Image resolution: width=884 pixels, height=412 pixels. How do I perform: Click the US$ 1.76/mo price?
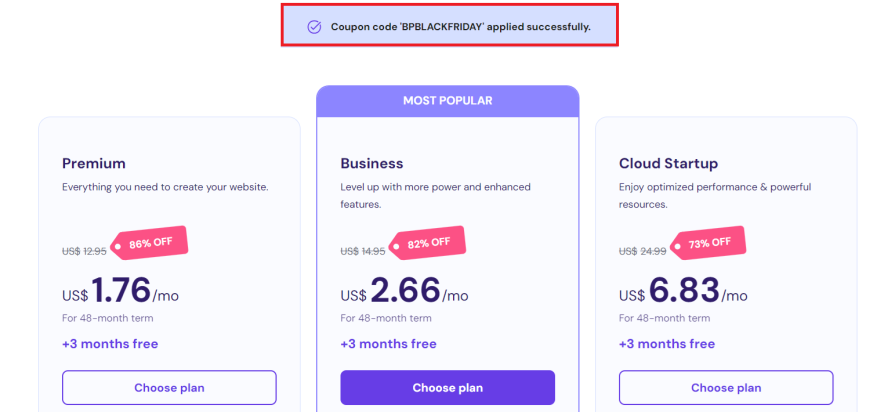pos(119,292)
